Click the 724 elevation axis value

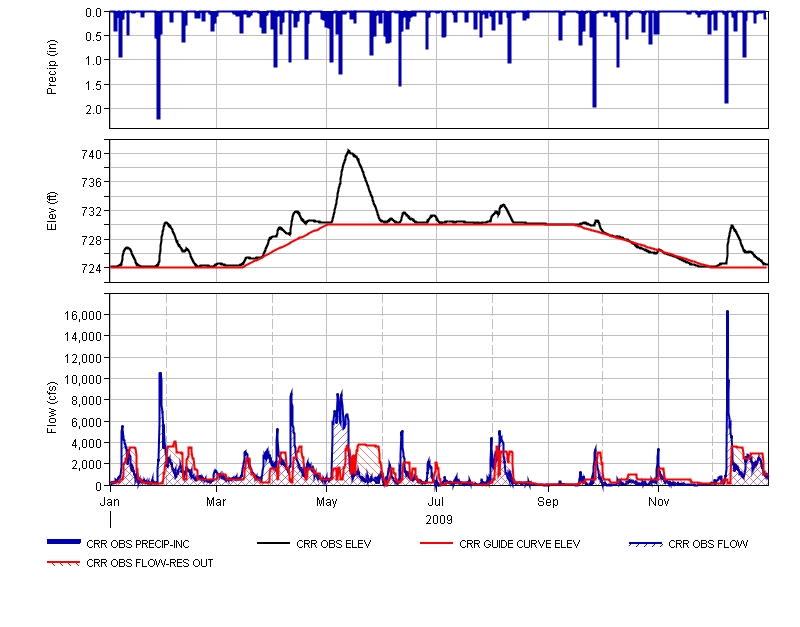click(x=91, y=268)
